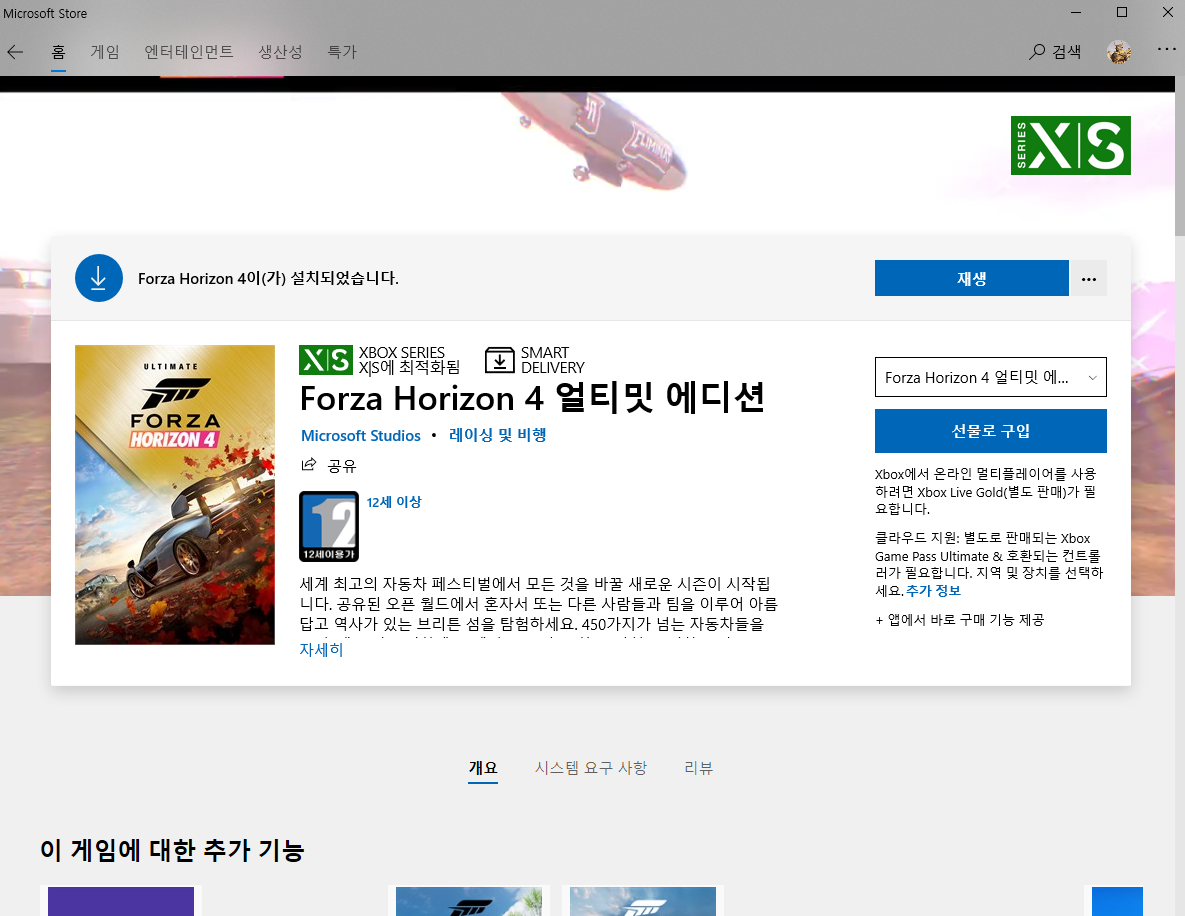Screen dimensions: 1185x916
Task: Open the ellipsis menu beside 재생
Action: pos(1088,278)
